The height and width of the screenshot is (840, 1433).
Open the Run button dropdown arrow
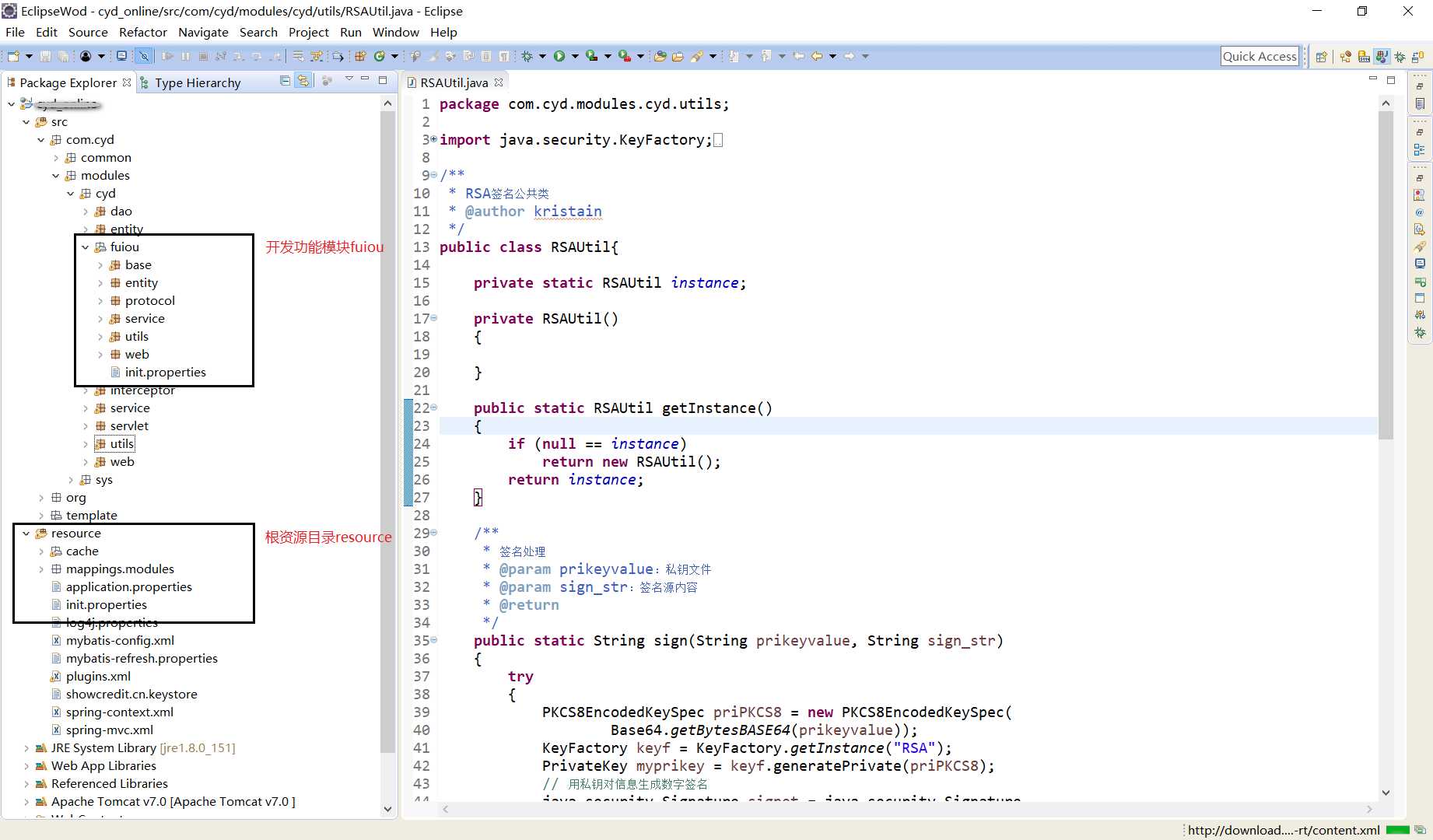pos(575,56)
